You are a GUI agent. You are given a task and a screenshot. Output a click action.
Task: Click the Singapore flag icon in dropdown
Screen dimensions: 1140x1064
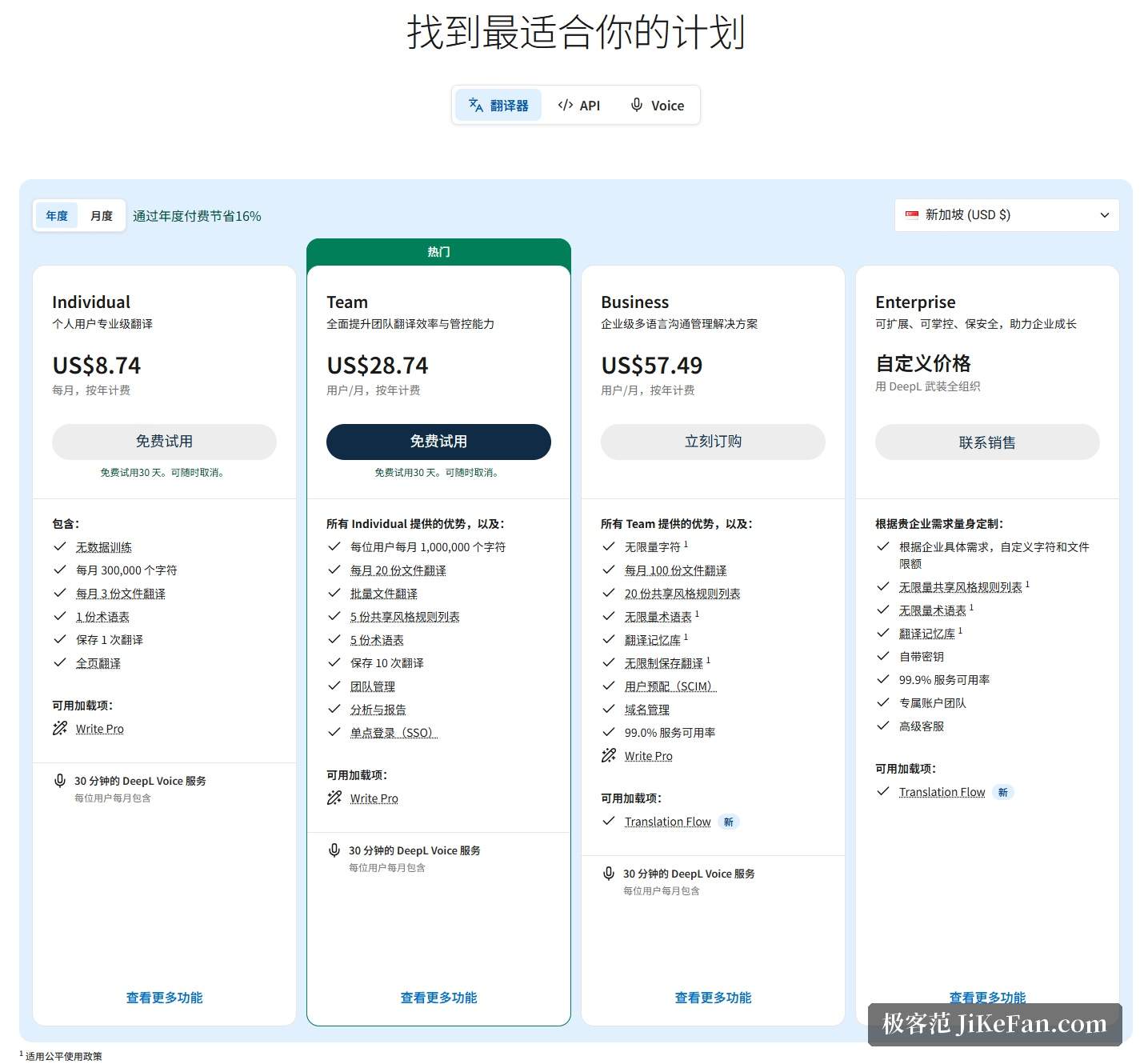click(x=912, y=214)
